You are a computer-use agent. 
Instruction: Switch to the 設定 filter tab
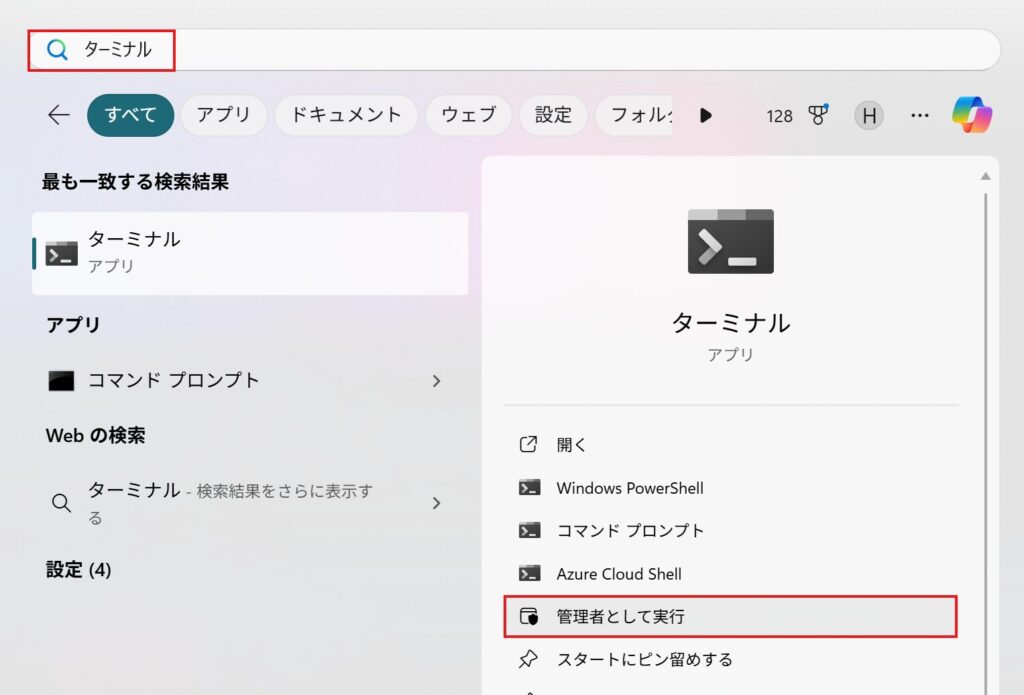tap(553, 116)
